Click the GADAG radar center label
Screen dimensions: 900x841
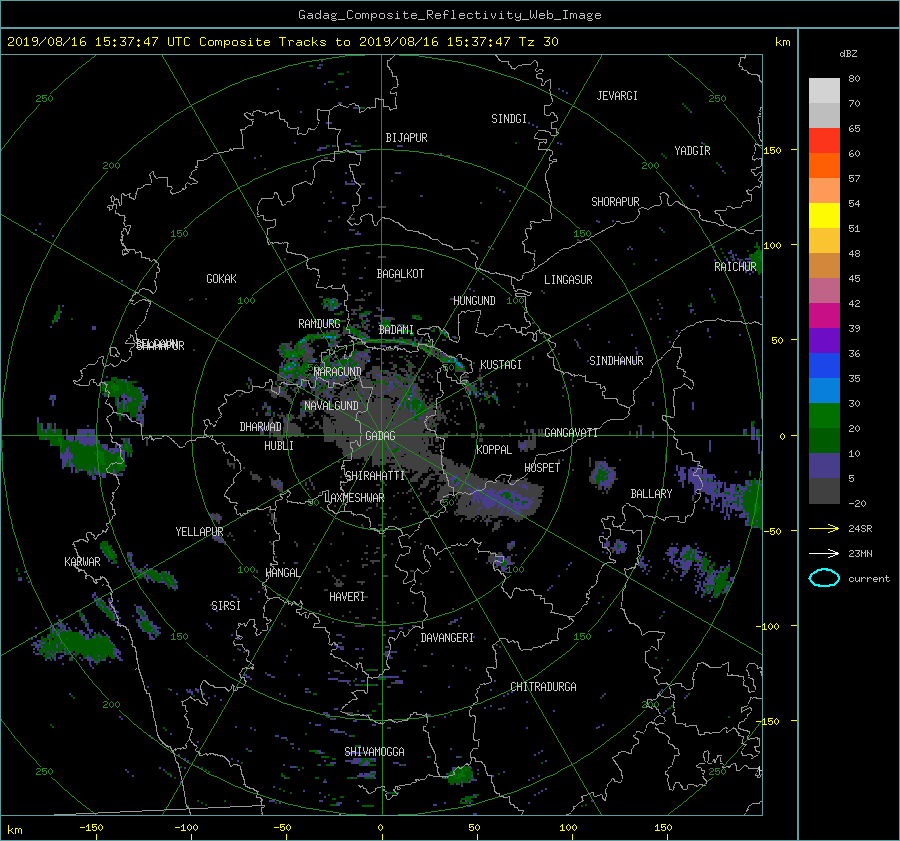coord(380,436)
